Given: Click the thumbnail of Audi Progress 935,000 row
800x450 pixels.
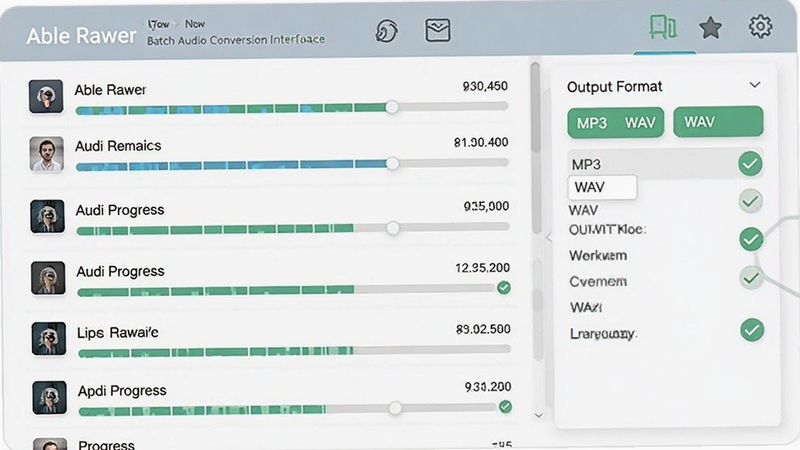Looking at the screenshot, I should pos(47,216).
